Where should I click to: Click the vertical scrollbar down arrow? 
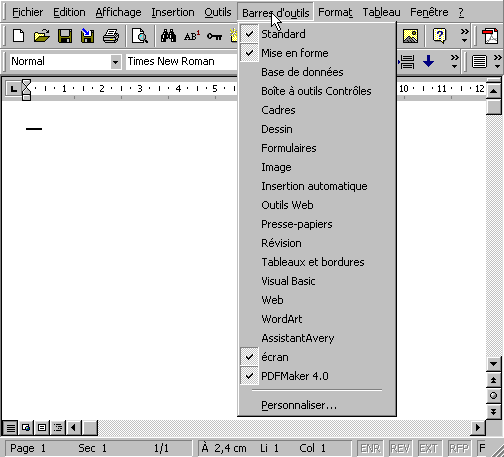coord(494,364)
